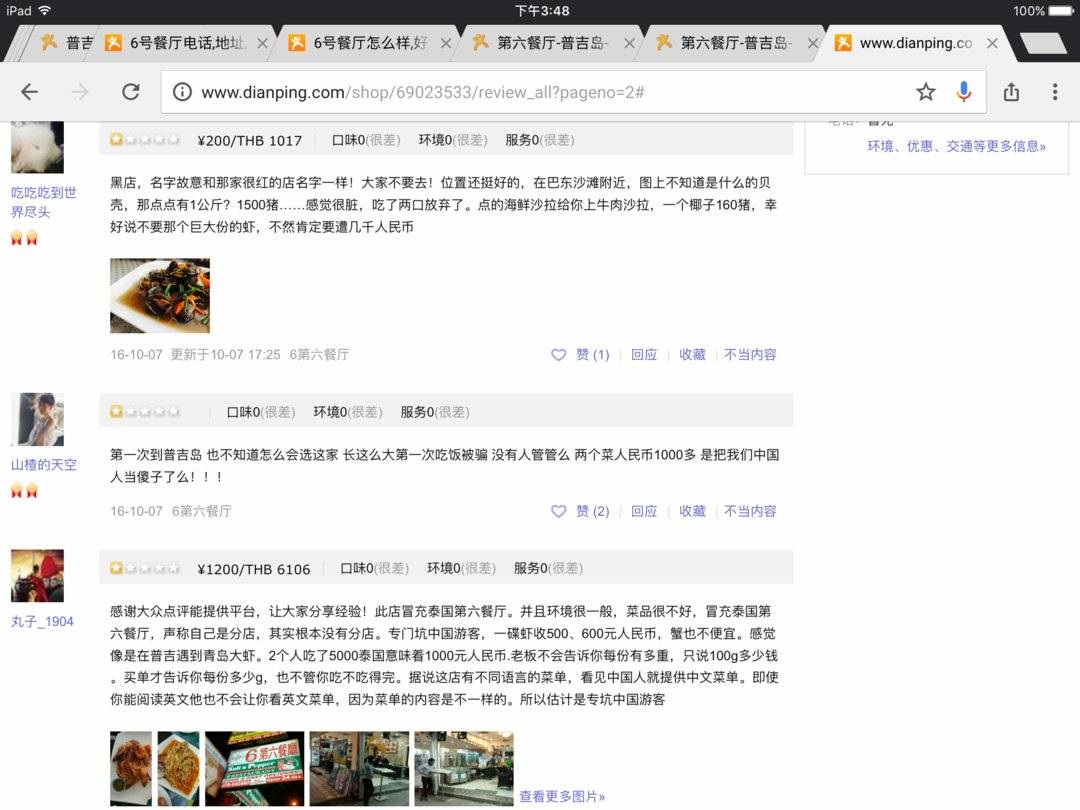Open 山楂的天空 profile name link
The width and height of the screenshot is (1080, 810).
(x=43, y=465)
